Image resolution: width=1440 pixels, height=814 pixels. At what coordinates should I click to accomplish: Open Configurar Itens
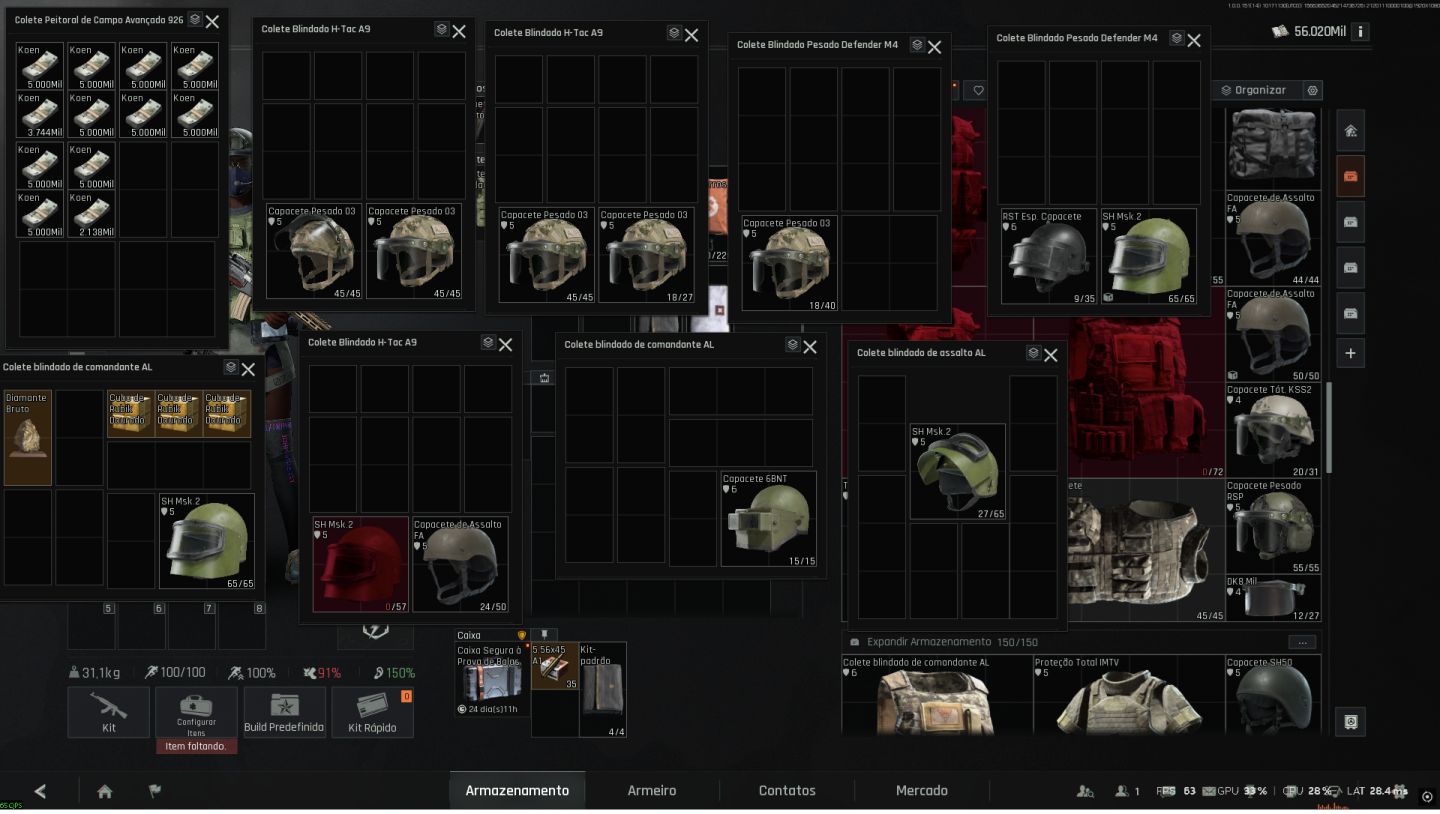click(197, 712)
